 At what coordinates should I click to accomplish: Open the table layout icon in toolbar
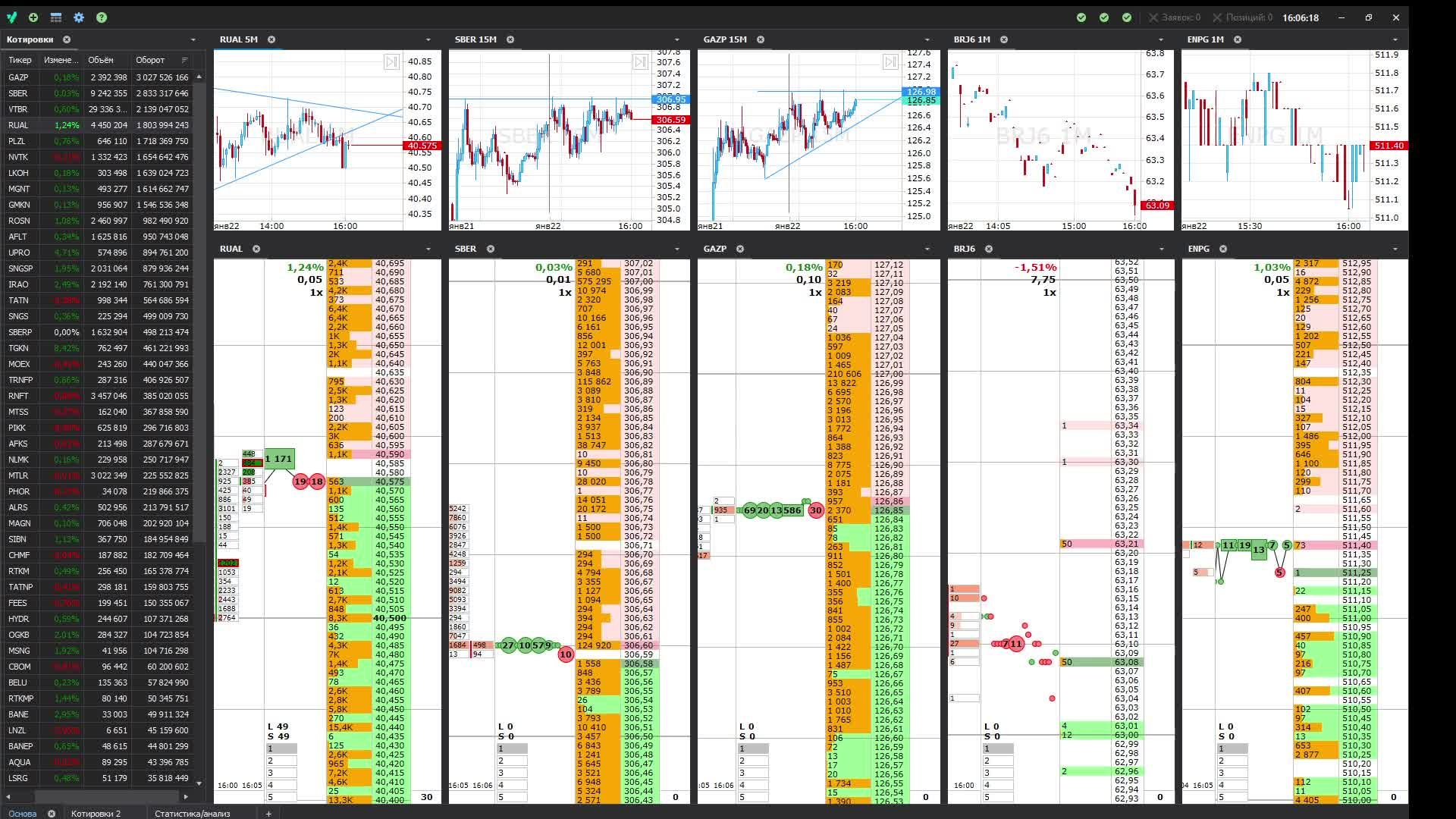56,17
